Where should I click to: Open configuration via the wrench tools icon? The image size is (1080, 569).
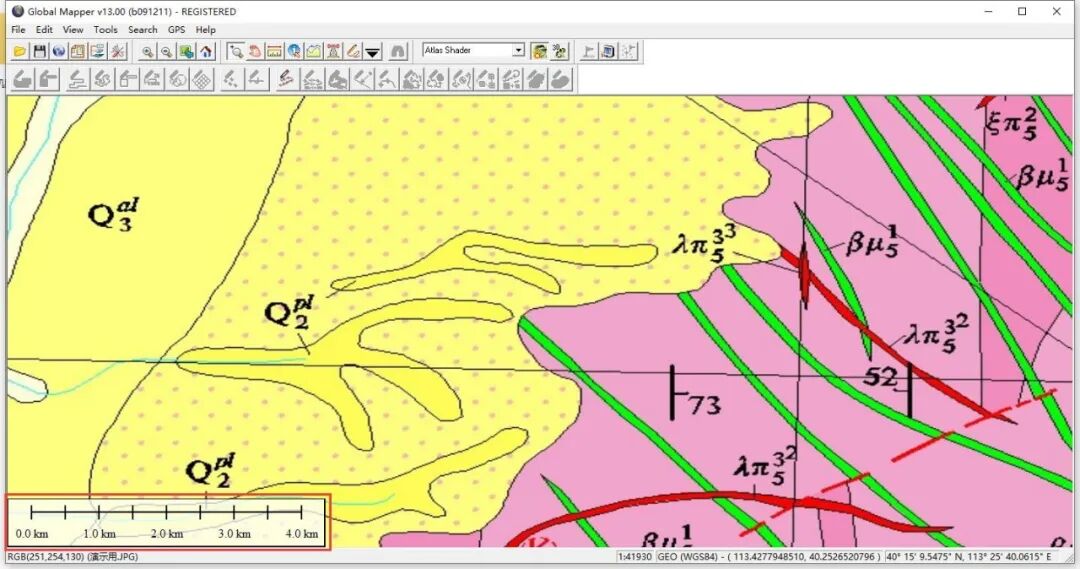tap(118, 51)
